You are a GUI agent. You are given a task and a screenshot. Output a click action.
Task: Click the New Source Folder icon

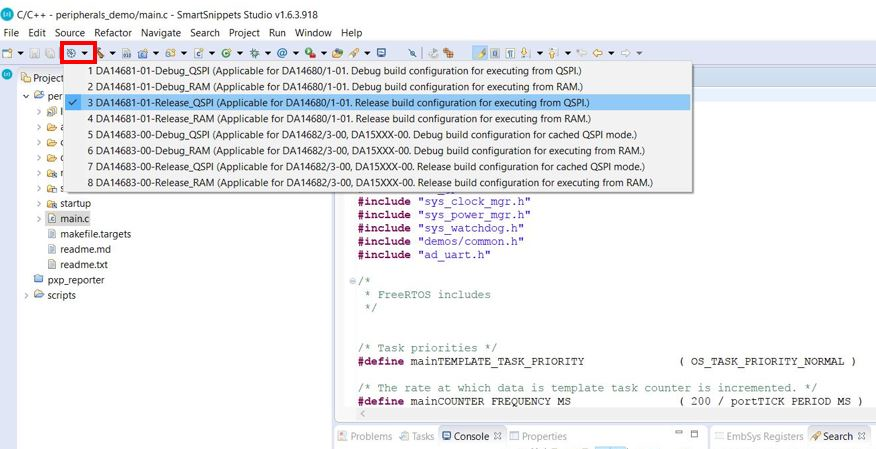pos(171,53)
